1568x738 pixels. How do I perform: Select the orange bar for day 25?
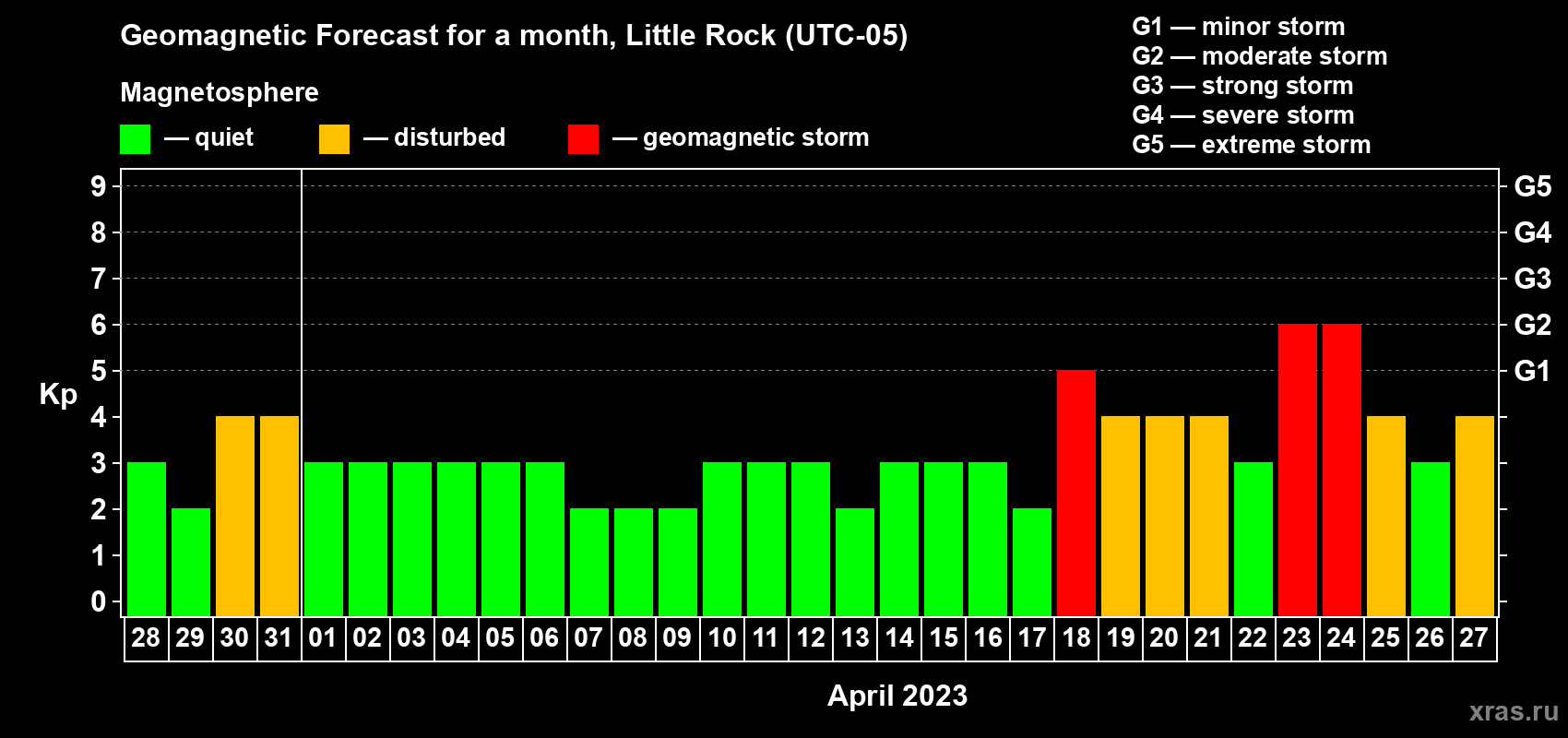[1386, 516]
